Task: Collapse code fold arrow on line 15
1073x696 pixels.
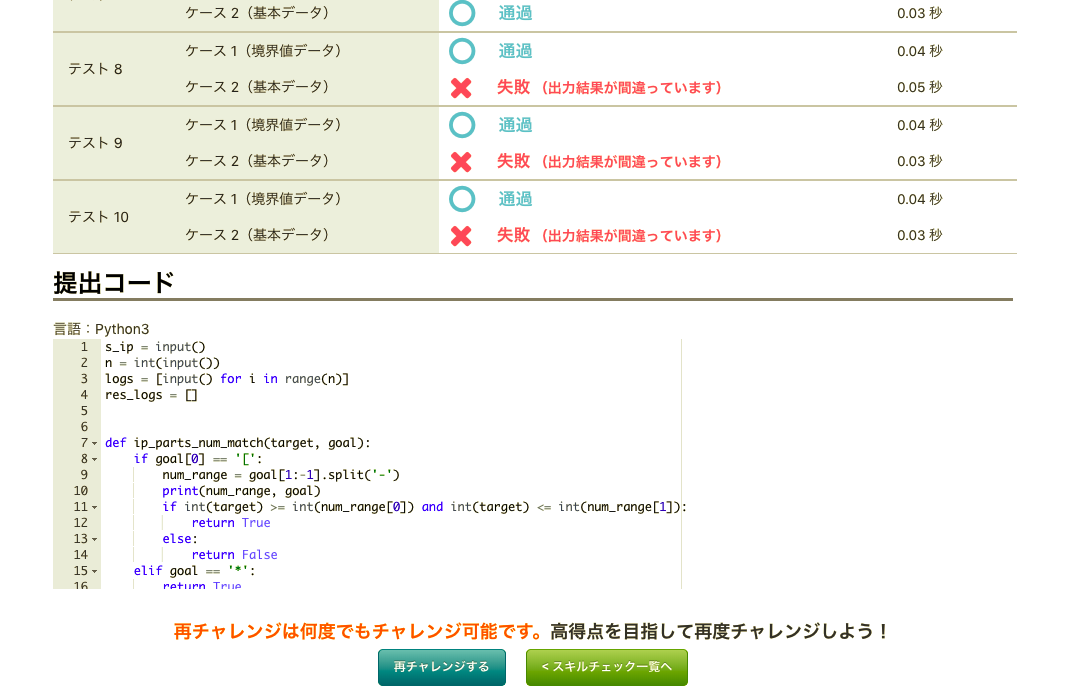Action: pyautogui.click(x=94, y=571)
